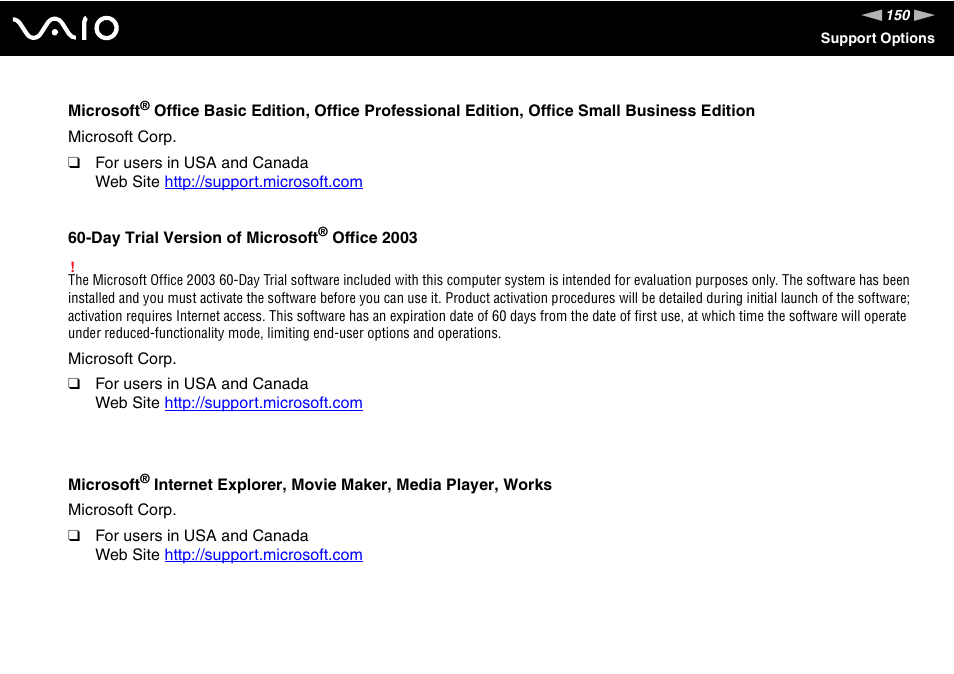Click the page number 150
Screen dimensions: 954x674
pyautogui.click(x=898, y=15)
